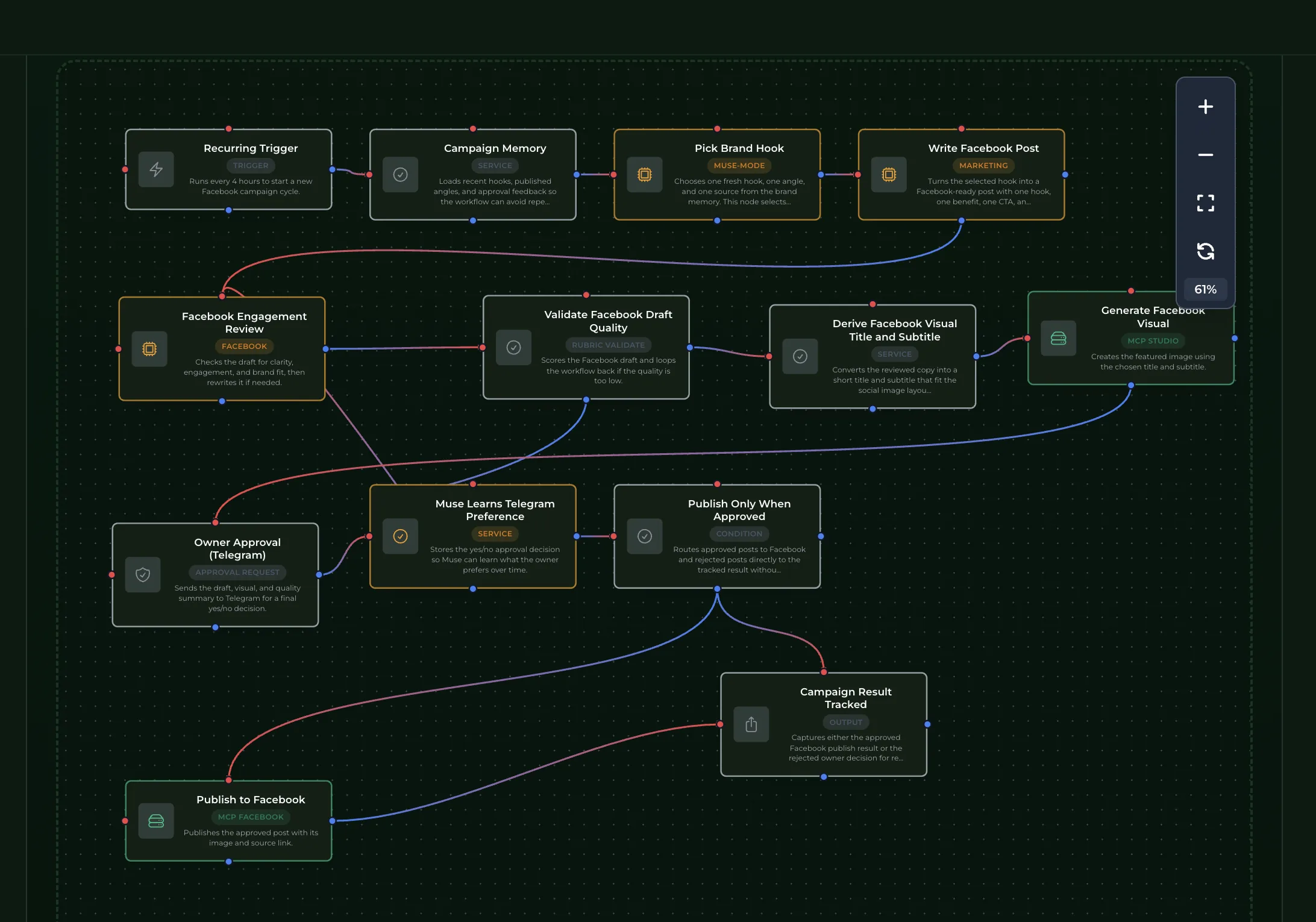Click the blue right port of Recurring Trigger
The height and width of the screenshot is (922, 1316).
pyautogui.click(x=332, y=169)
